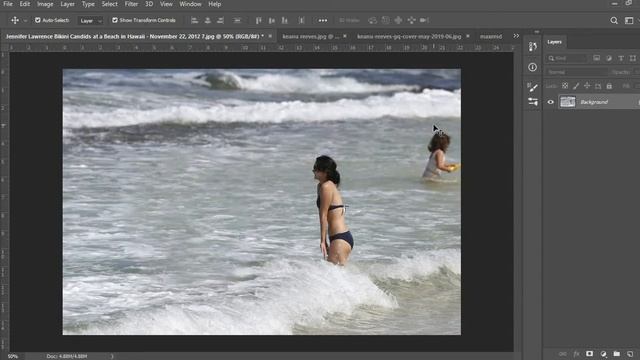Select the Move tool icon in options bar
This screenshot has width=640, height=360.
(x=15, y=20)
